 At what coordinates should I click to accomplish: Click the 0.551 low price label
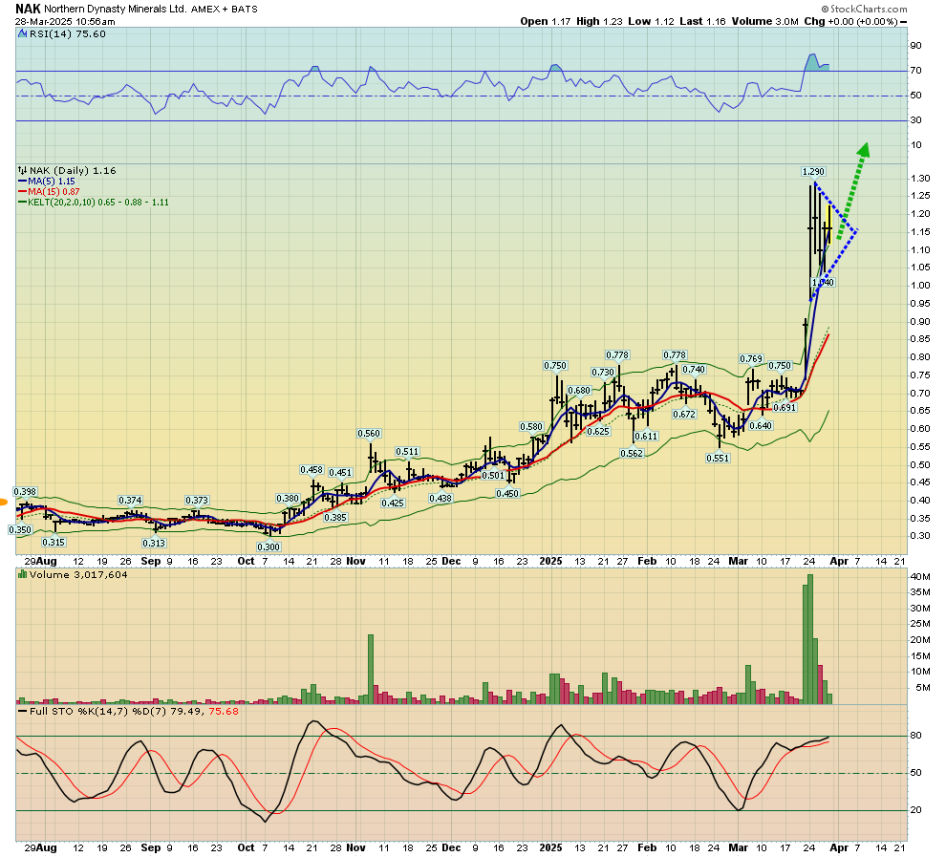pos(718,458)
